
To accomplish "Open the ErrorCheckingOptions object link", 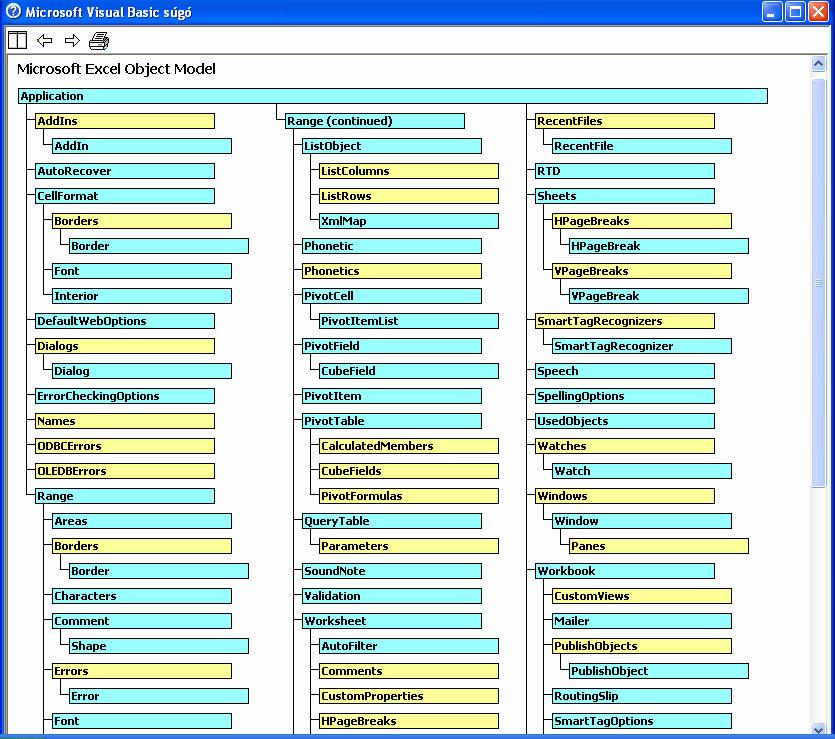I will pos(125,396).
